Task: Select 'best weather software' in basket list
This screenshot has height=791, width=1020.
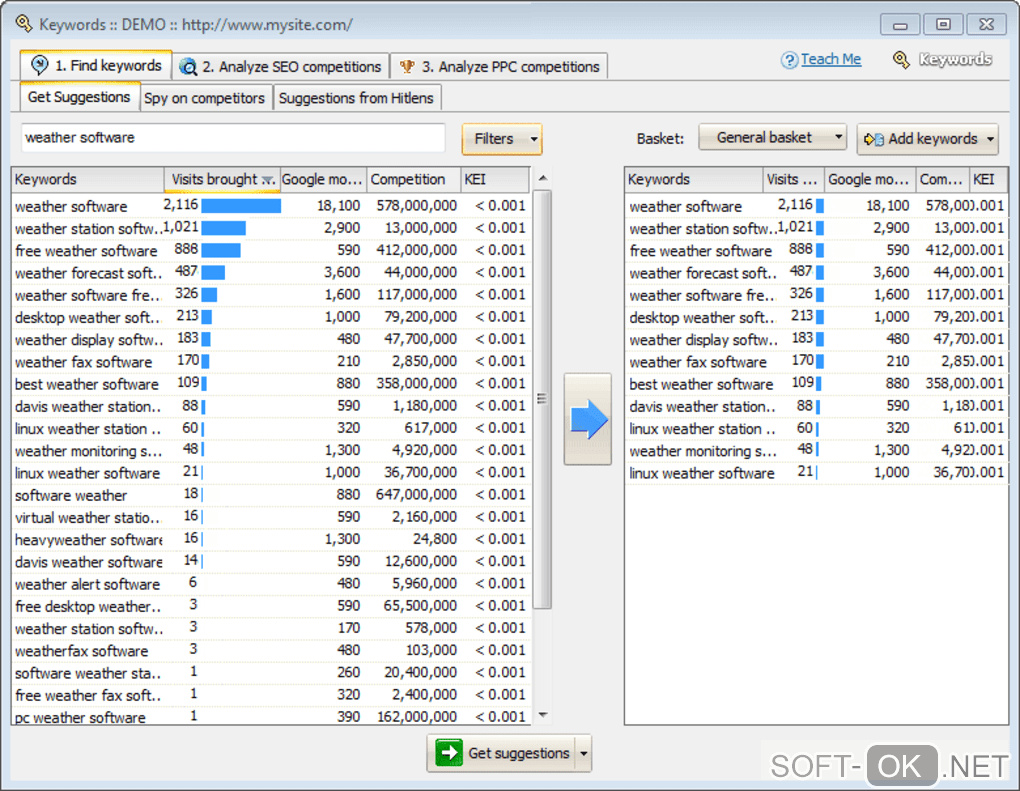Action: (x=816, y=384)
